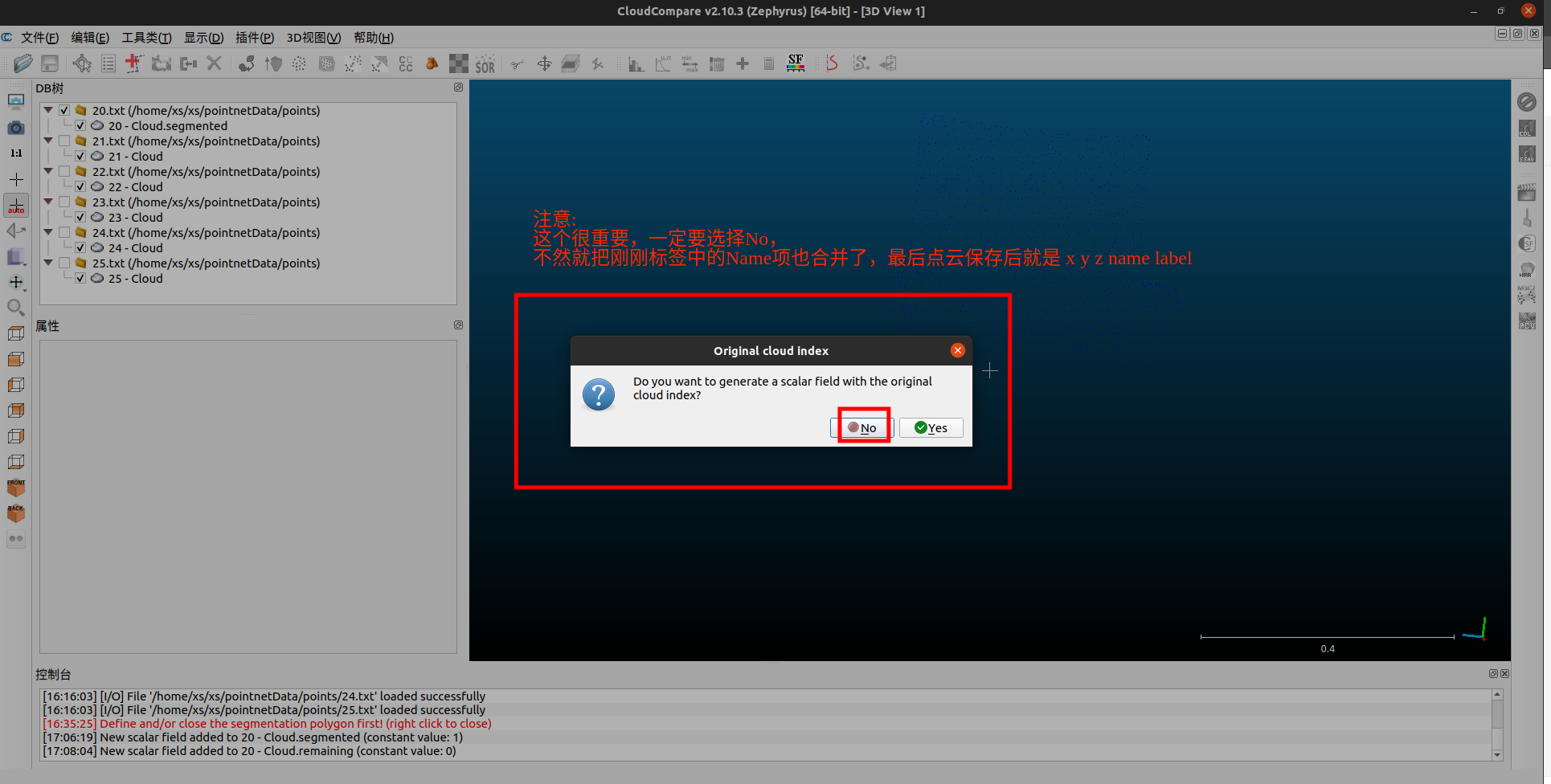
Task: Toggle checkbox for 21 - Cloud
Action: (x=80, y=156)
